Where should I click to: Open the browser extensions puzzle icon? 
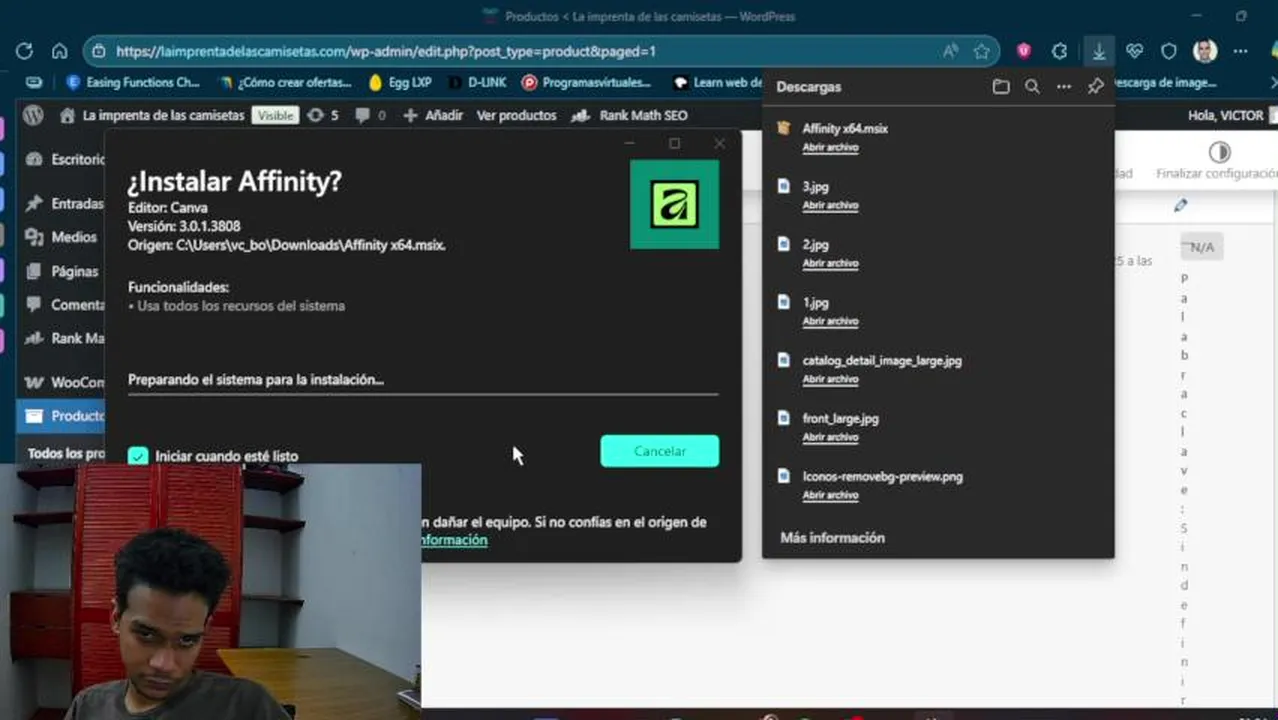(1060, 51)
